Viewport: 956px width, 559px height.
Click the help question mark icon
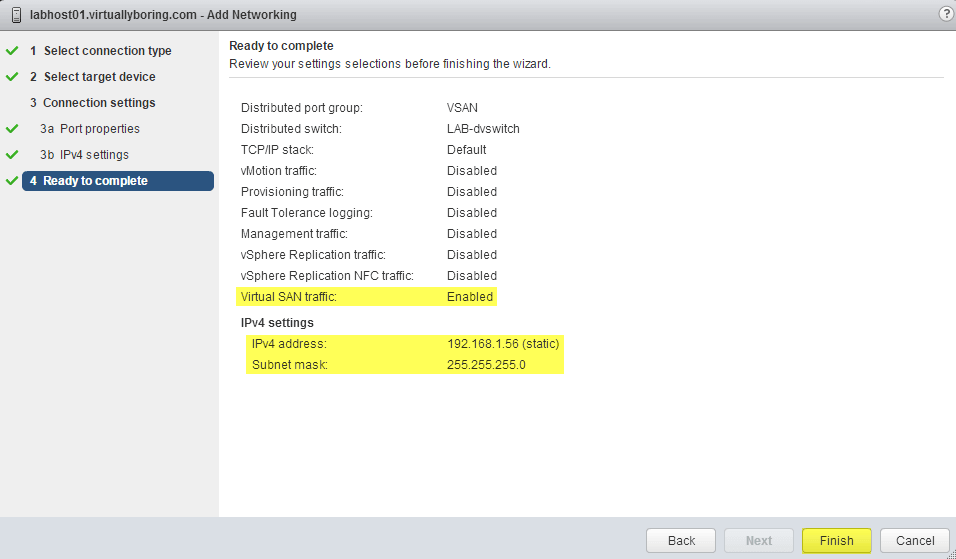pyautogui.click(x=946, y=14)
